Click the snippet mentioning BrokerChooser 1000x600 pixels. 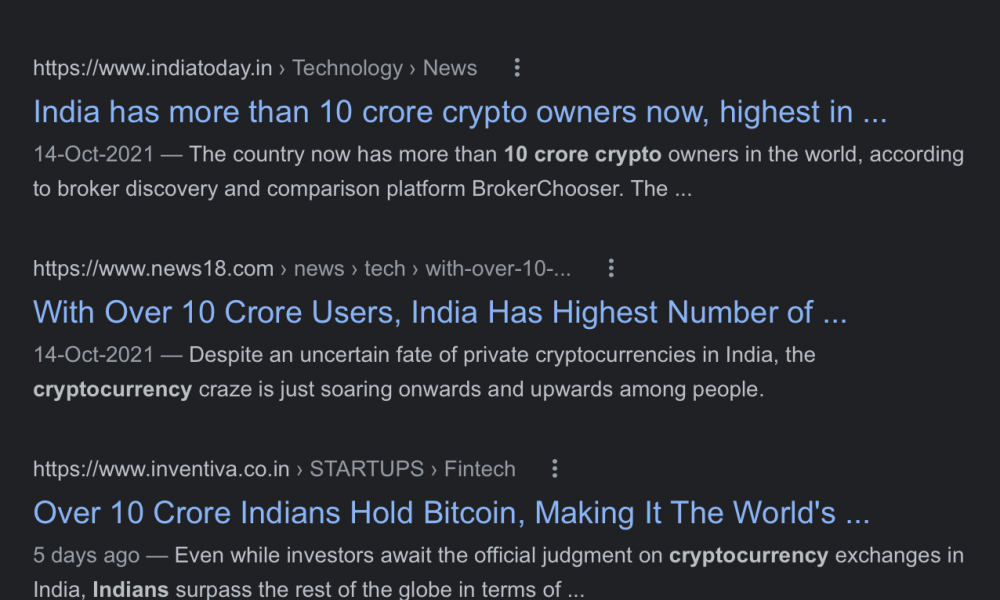coord(498,172)
